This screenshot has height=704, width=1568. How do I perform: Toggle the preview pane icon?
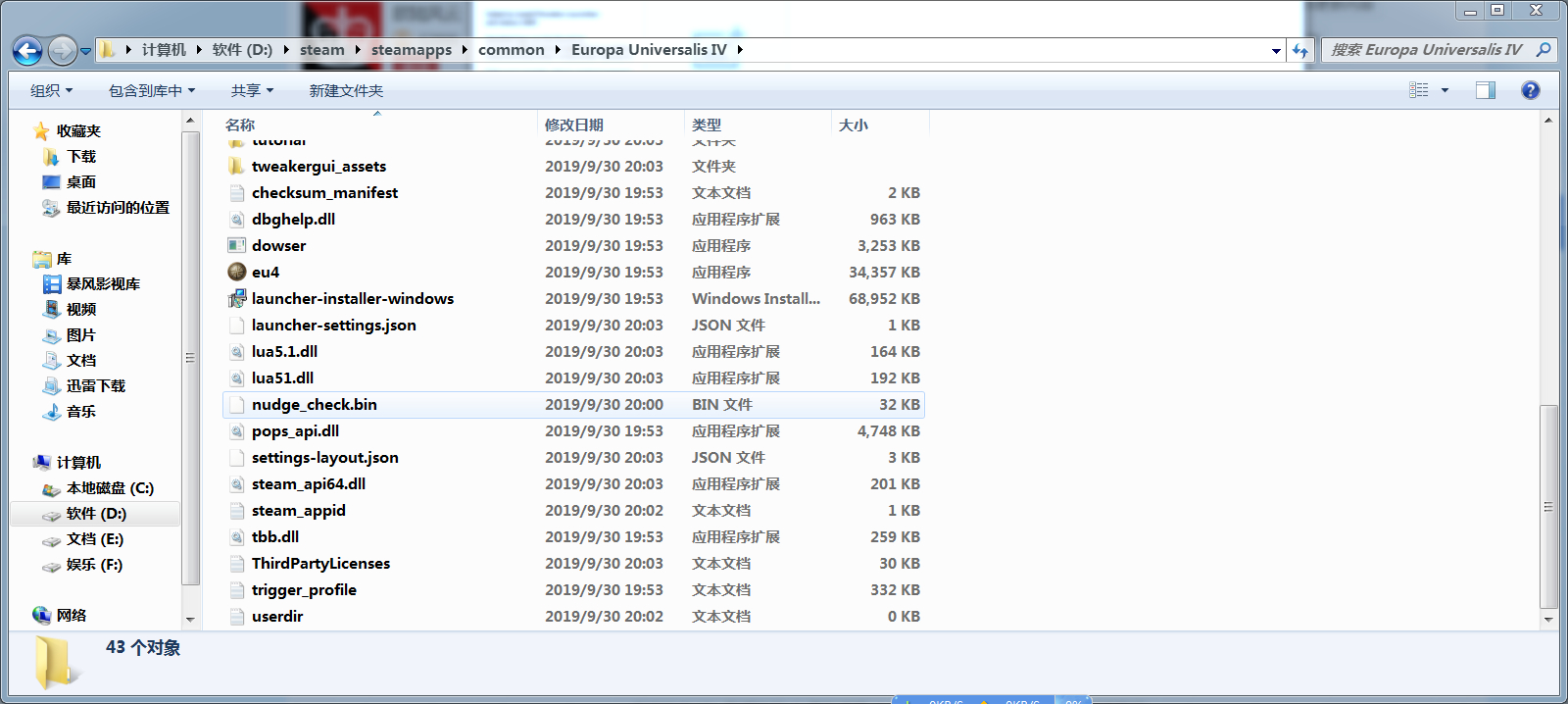pos(1486,90)
